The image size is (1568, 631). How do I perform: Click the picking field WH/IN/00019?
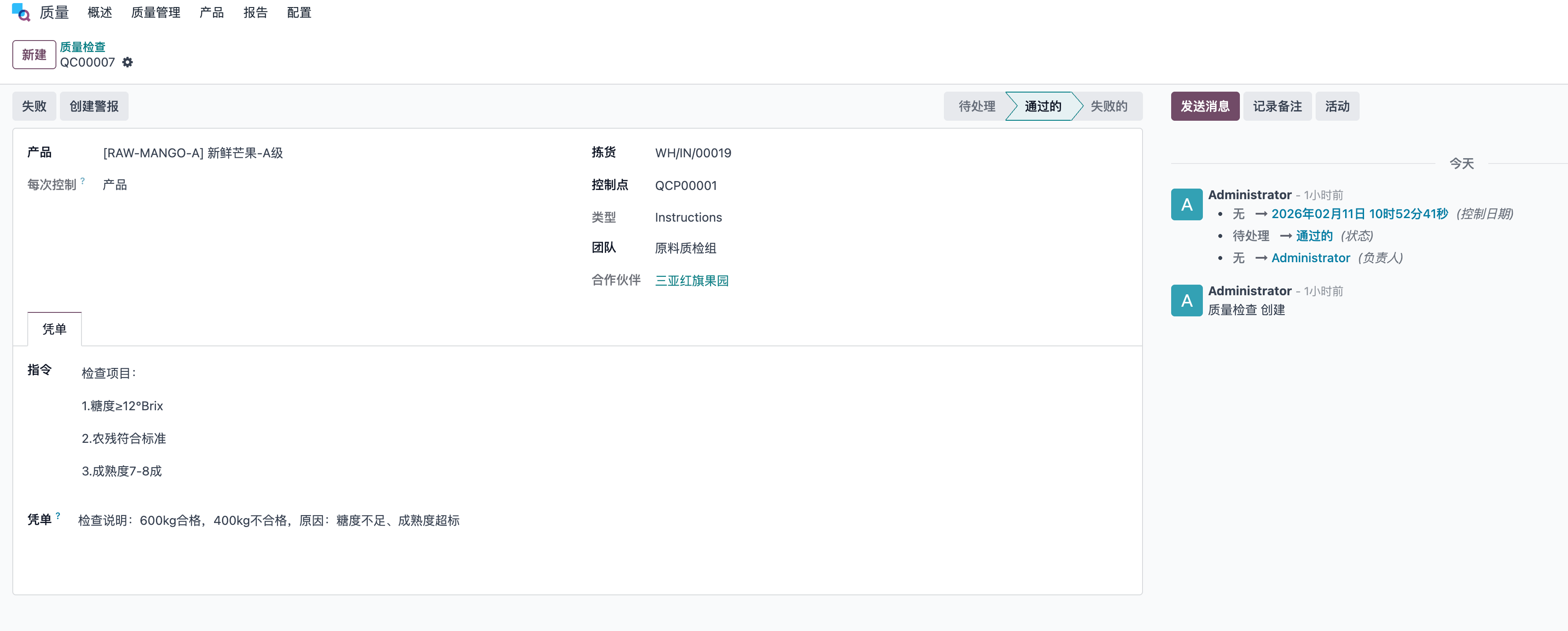[x=693, y=153]
